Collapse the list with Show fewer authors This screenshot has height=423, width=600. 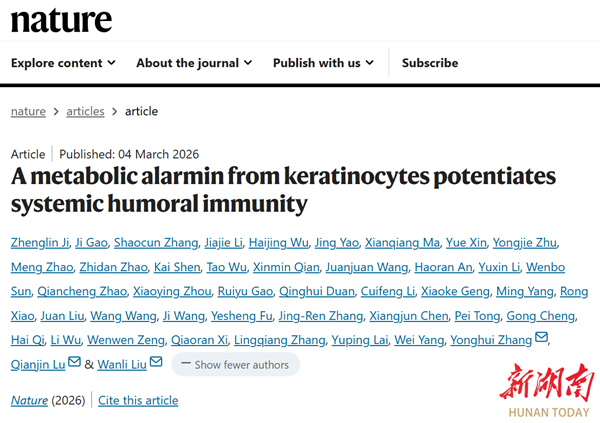tap(235, 365)
